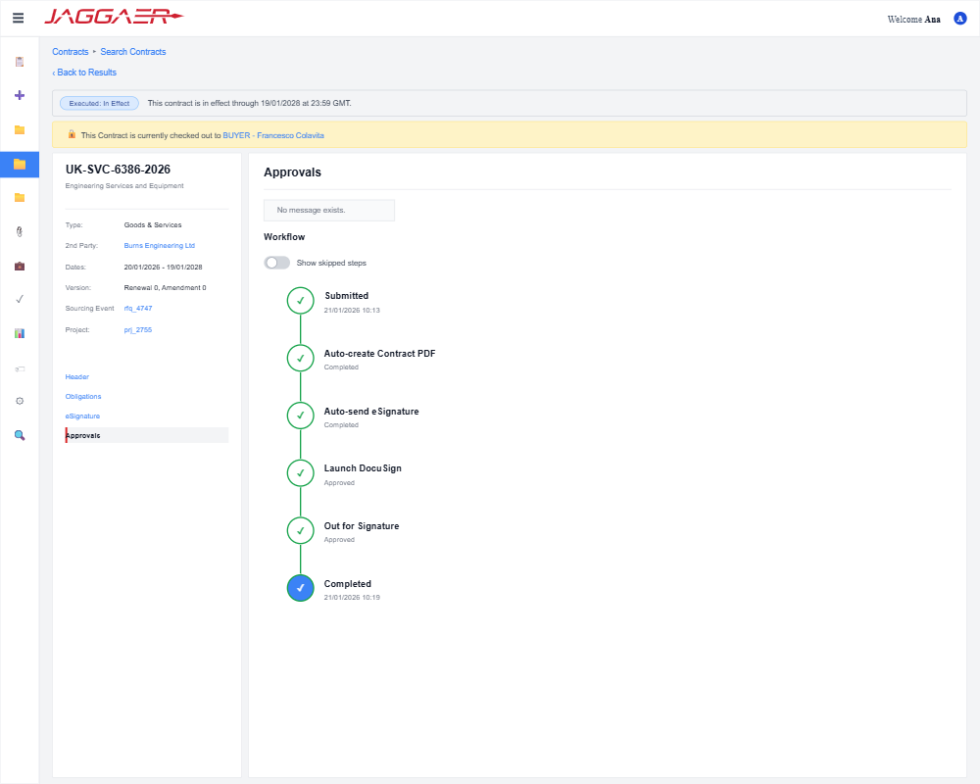Open sourcing event rfq_4747 link
Image resolution: width=980 pixels, height=784 pixels.
[138, 308]
